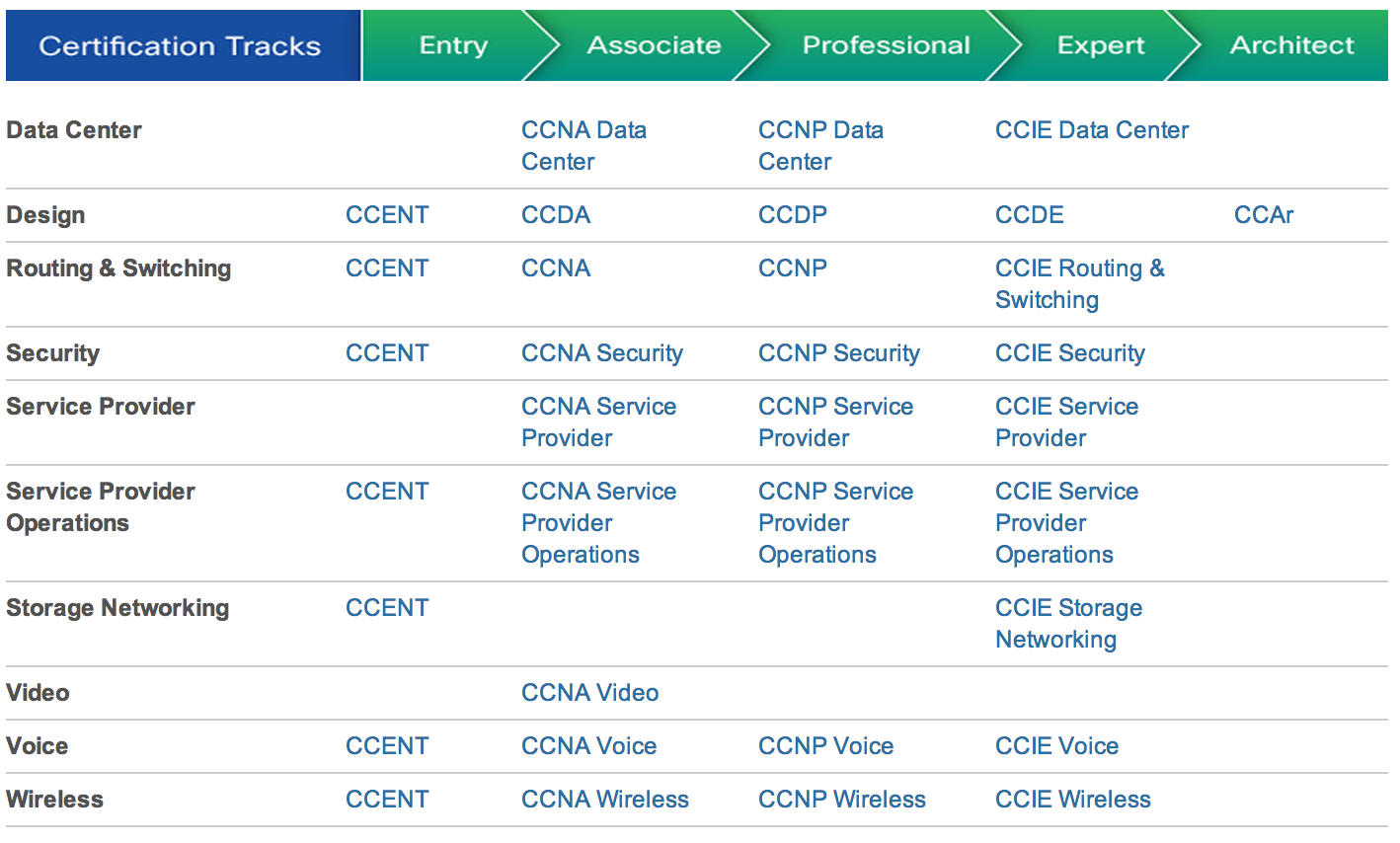Click the CCAr architect certification link

[x=1263, y=215]
